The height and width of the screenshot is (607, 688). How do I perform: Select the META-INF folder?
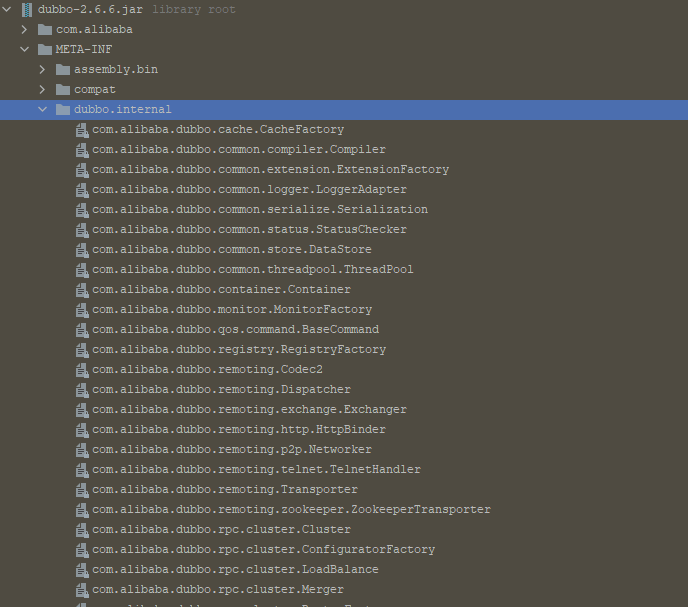(x=83, y=49)
